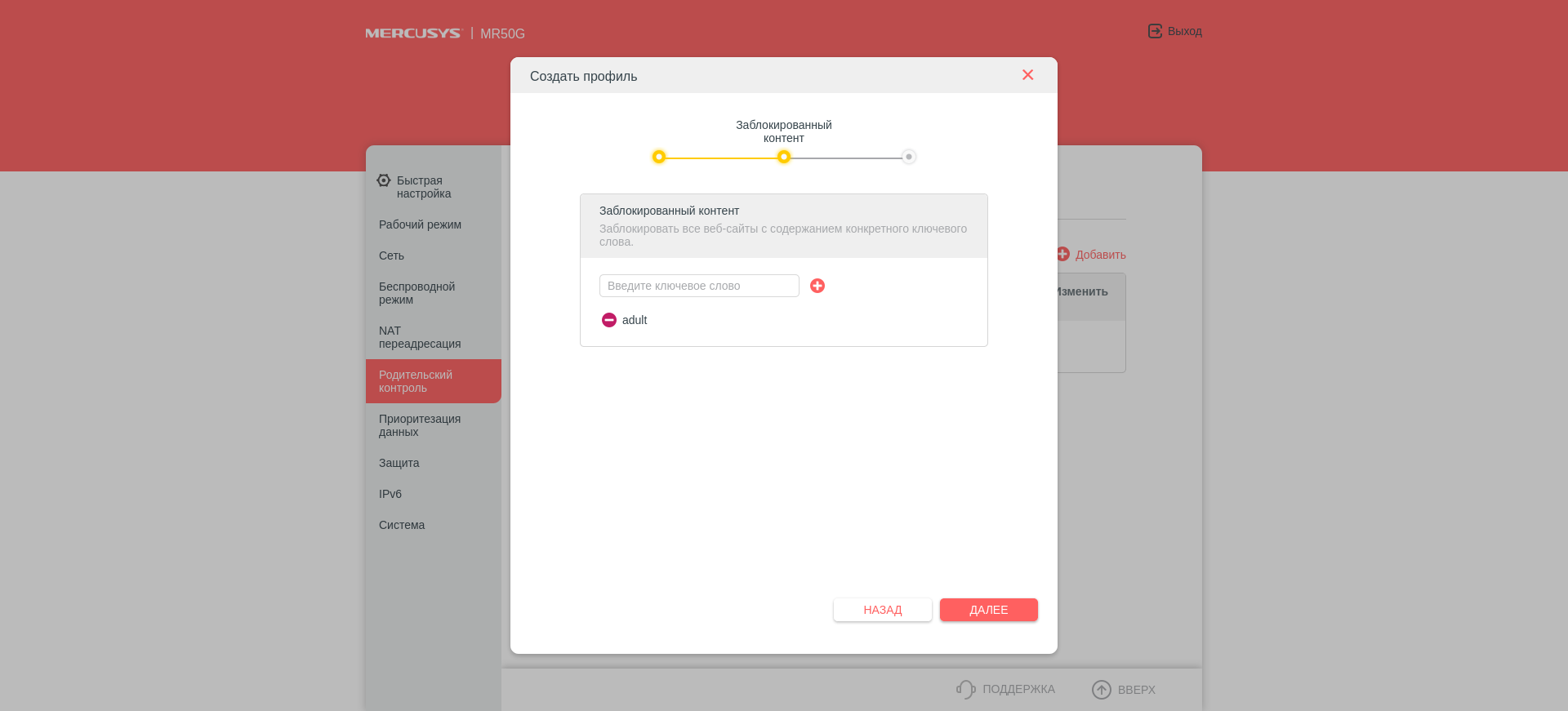Image resolution: width=1568 pixels, height=711 pixels.
Task: Select the last wizard step dot
Action: (x=908, y=157)
